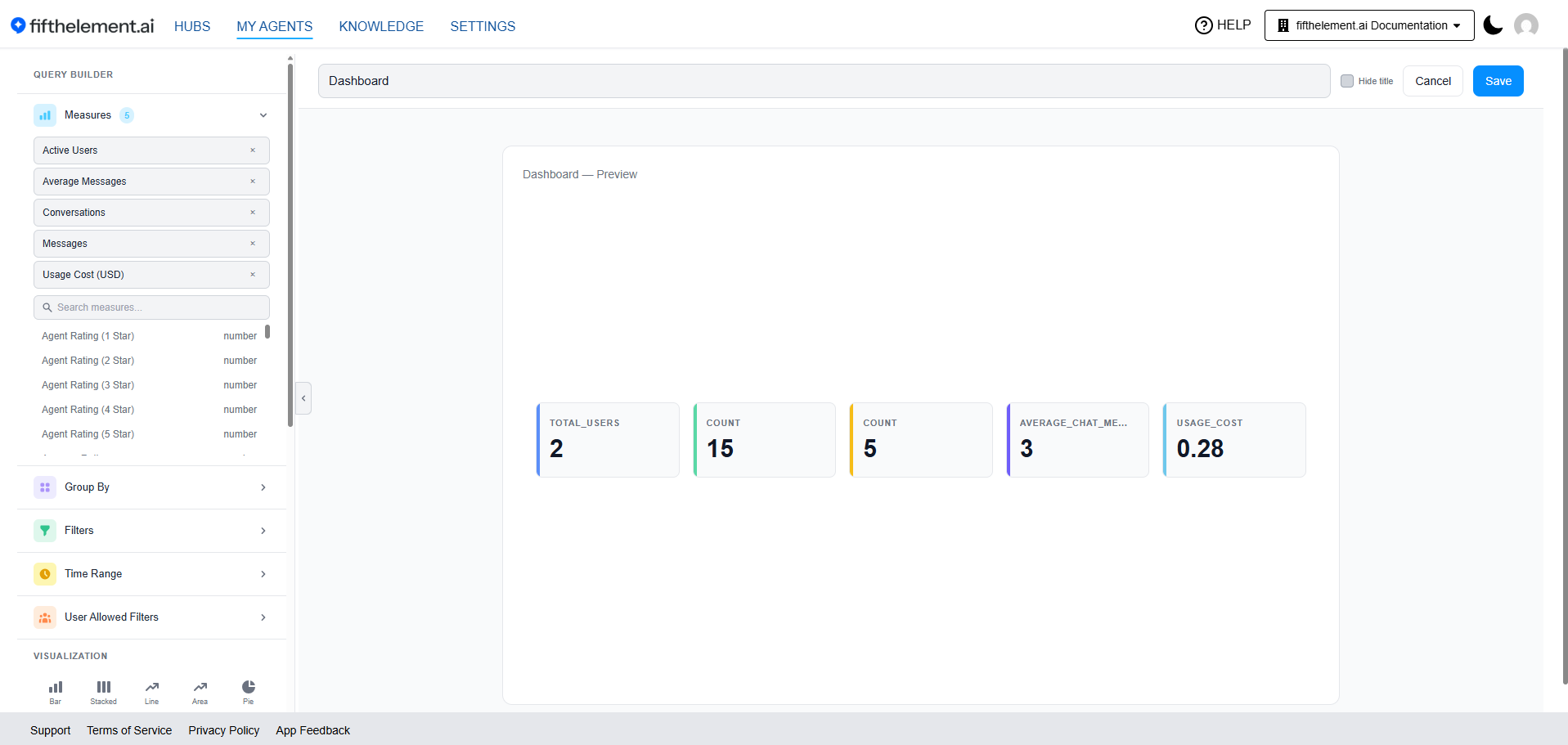The height and width of the screenshot is (745, 1568).
Task: Click the Cancel button
Action: pyautogui.click(x=1433, y=81)
